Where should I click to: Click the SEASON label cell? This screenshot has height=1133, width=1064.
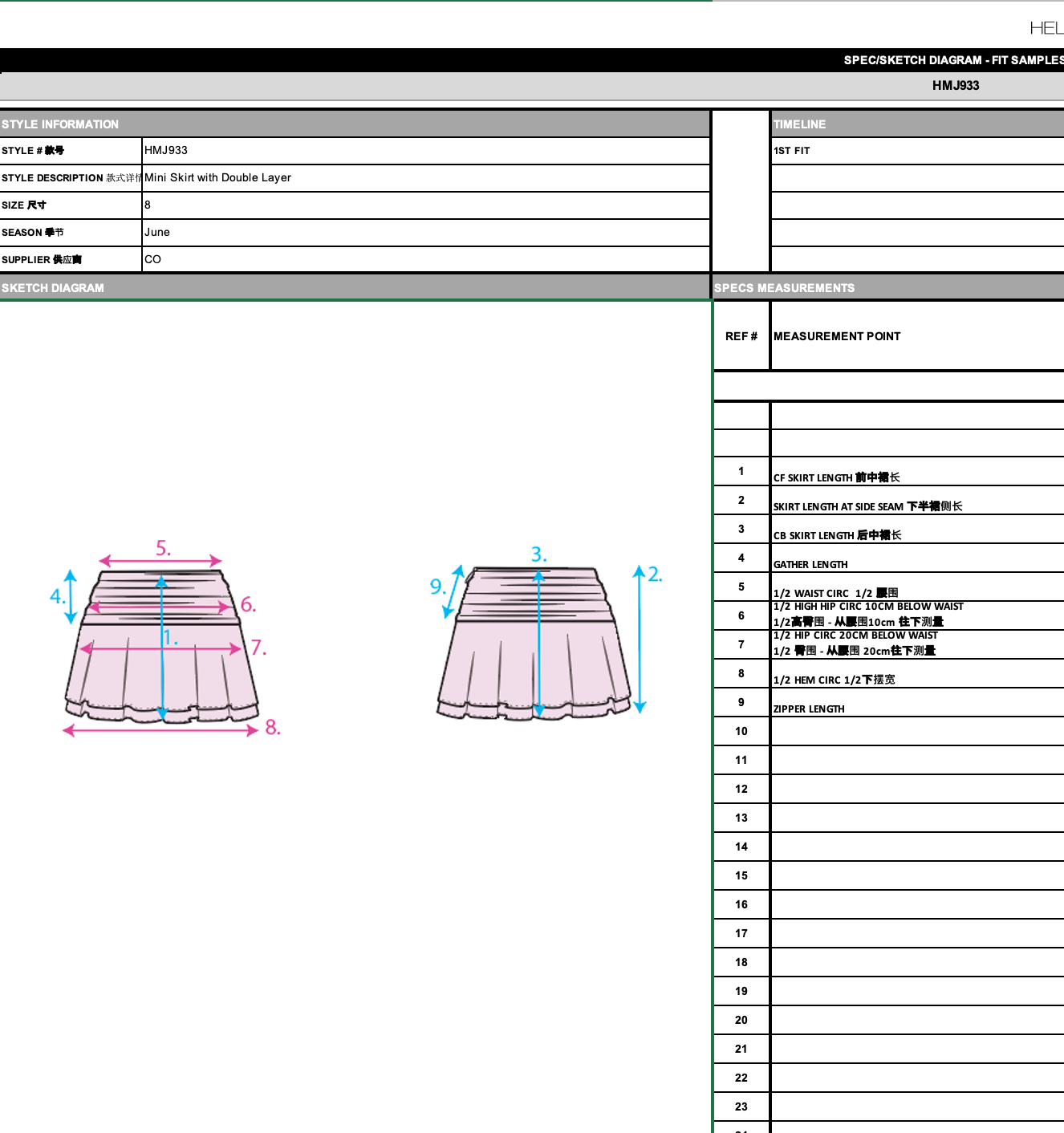coord(71,233)
